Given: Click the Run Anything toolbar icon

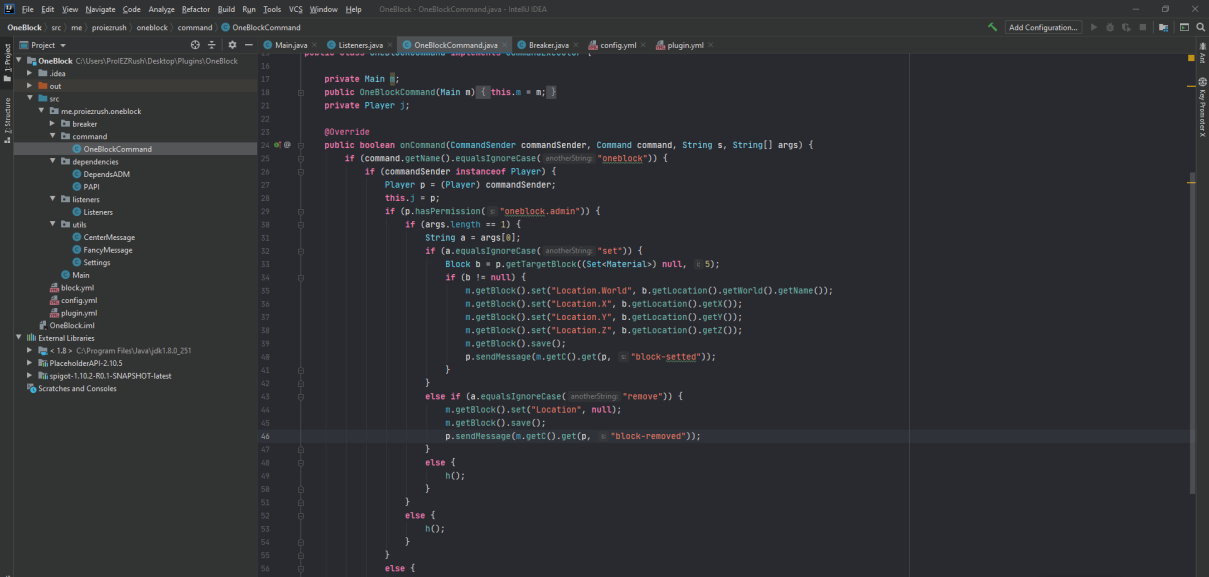Looking at the screenshot, I should coord(1184,27).
